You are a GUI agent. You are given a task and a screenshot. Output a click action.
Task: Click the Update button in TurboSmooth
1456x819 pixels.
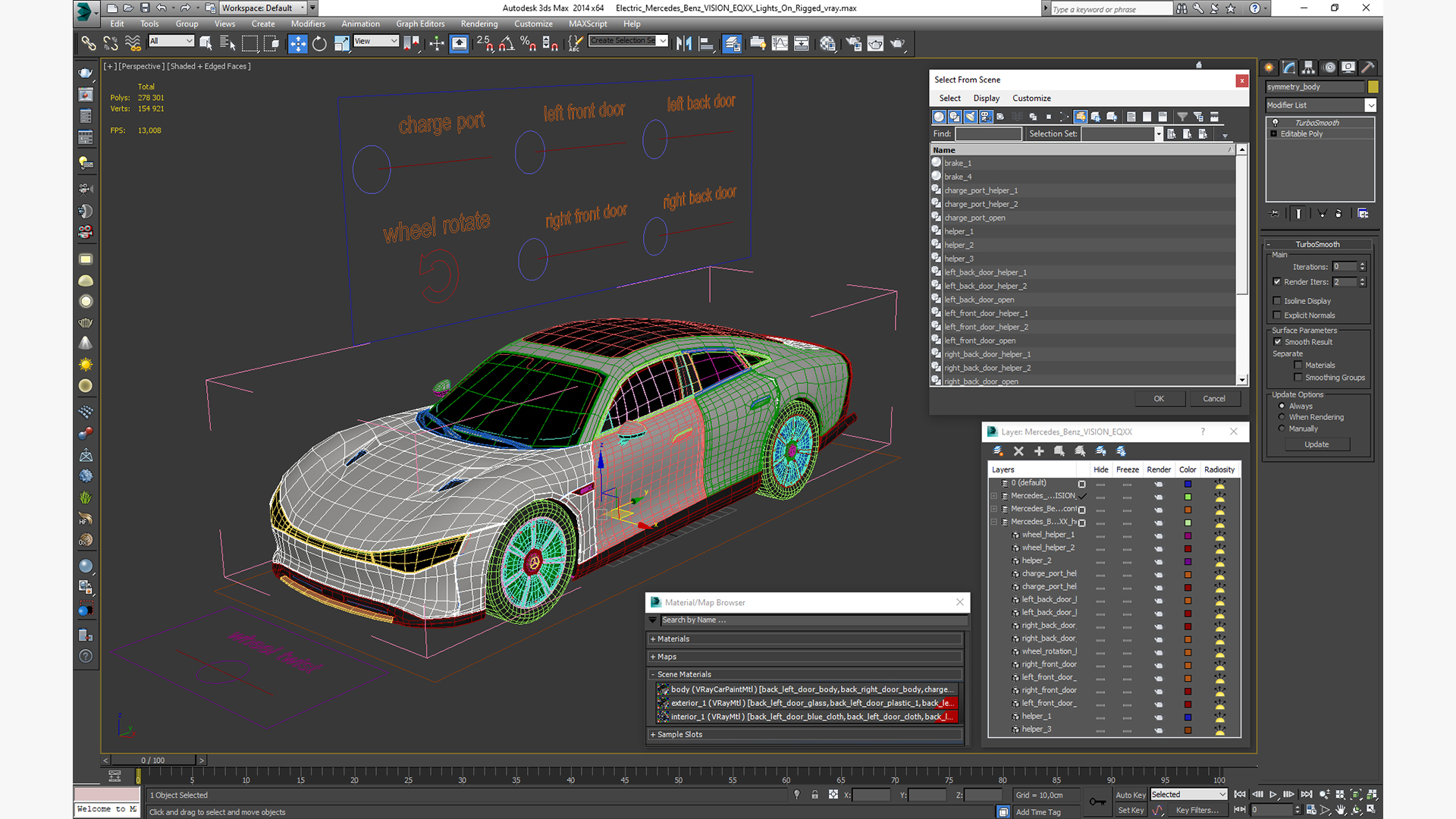pos(1316,444)
